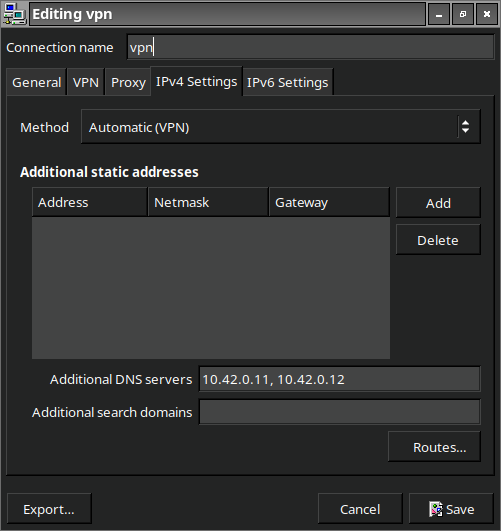
Task: Open the network editor window menu icon
Action: (14, 14)
